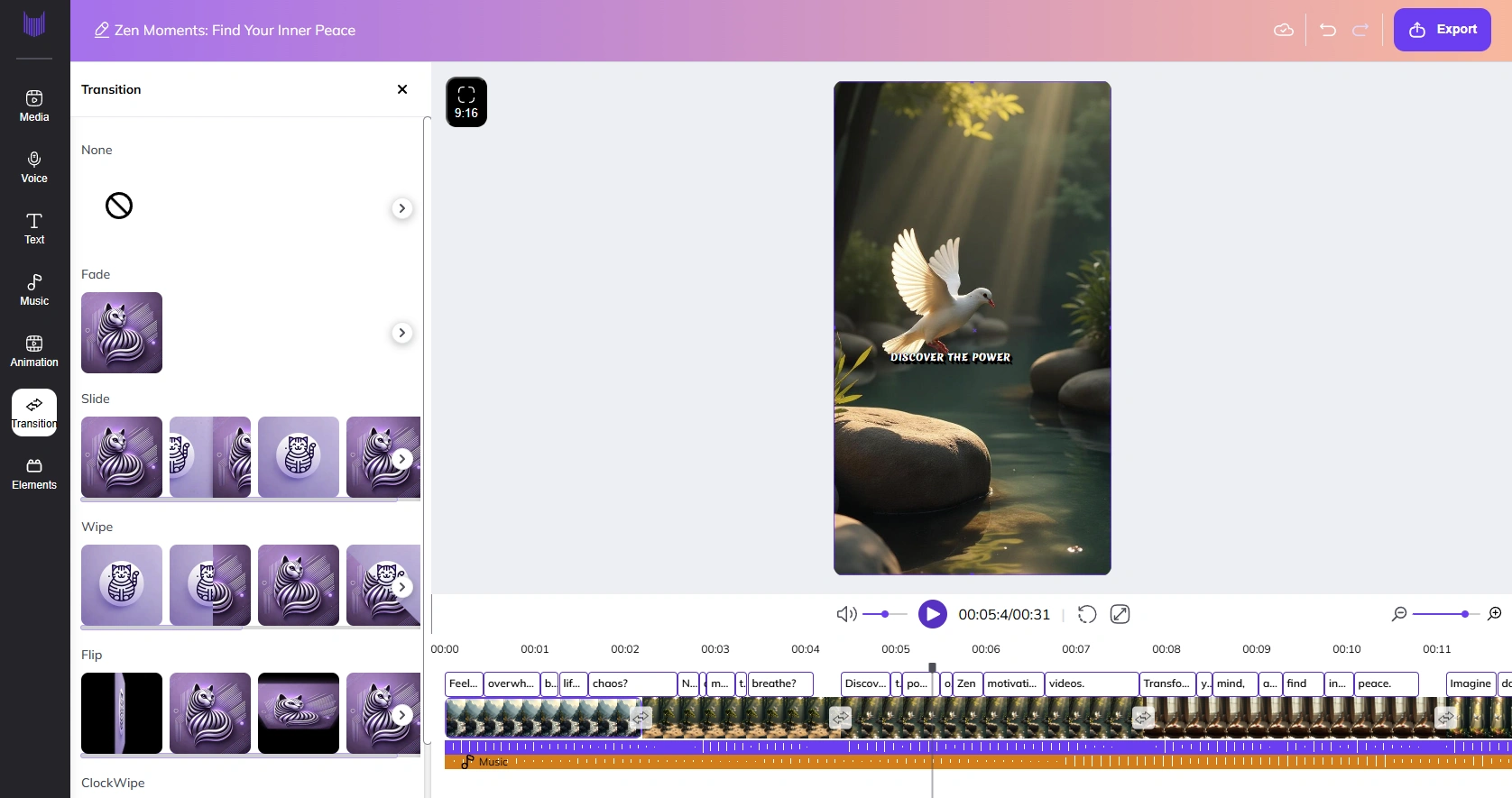Zoom out the timeline

pyautogui.click(x=1399, y=614)
